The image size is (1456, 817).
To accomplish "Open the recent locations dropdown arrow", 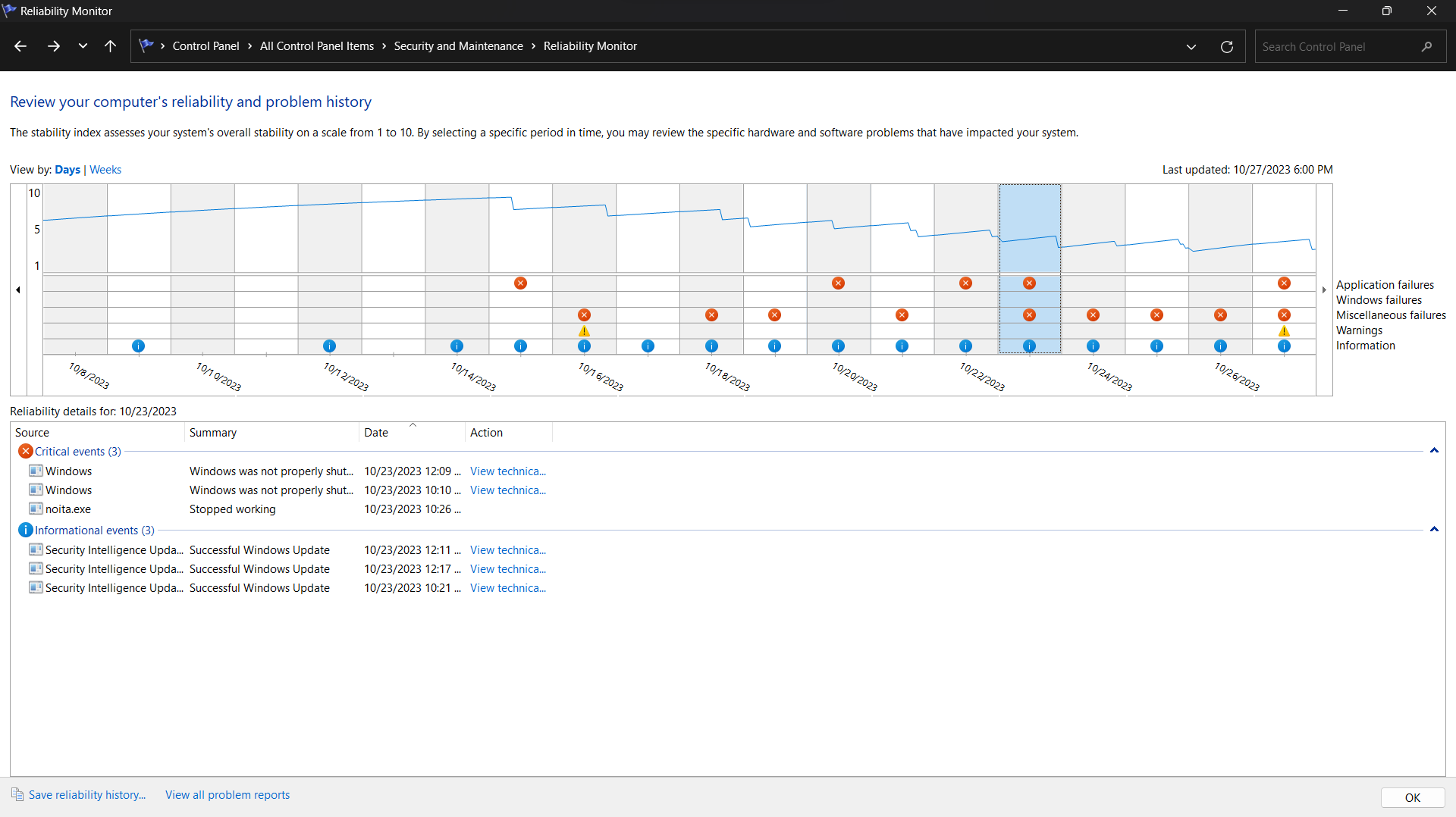I will pyautogui.click(x=83, y=46).
